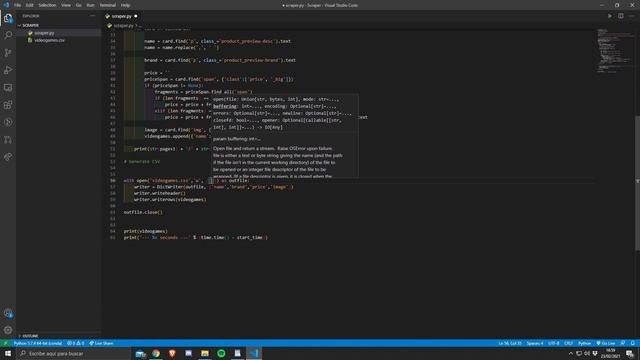
Task: Open the Explorer panel More Actions ellipsis
Action: pos(93,16)
